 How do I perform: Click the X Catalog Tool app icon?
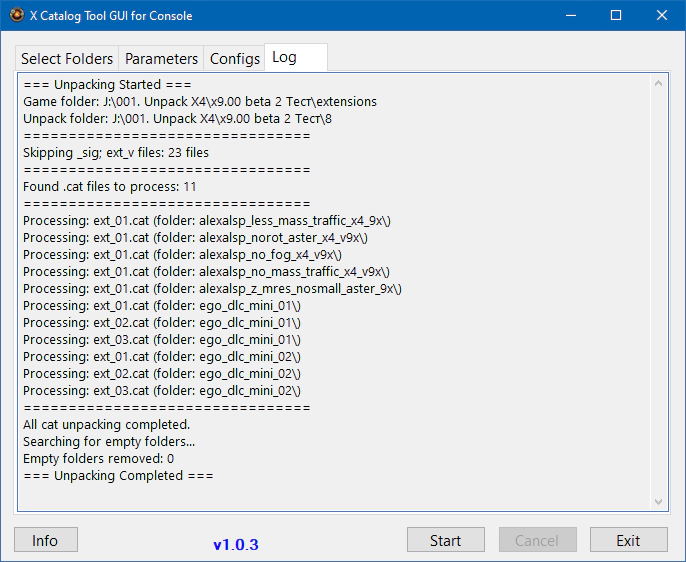[x=16, y=16]
